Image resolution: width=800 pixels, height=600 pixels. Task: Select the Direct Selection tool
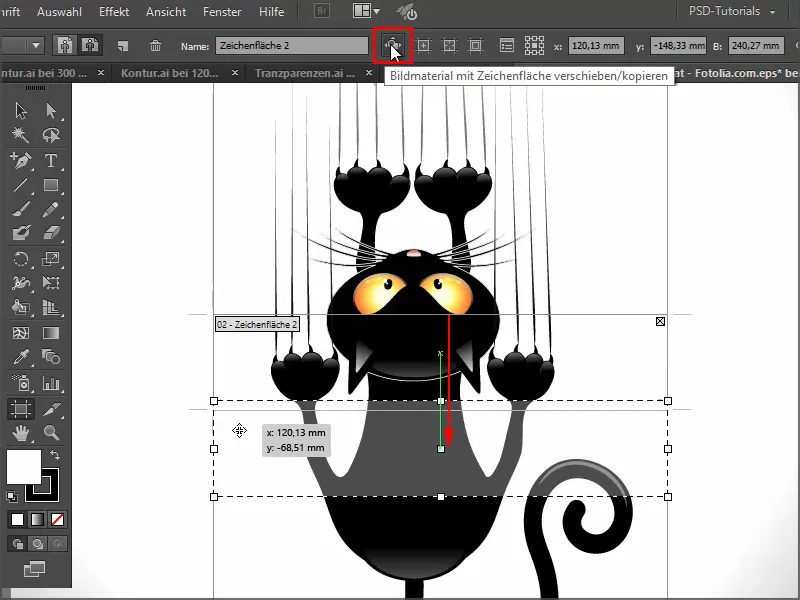(51, 111)
